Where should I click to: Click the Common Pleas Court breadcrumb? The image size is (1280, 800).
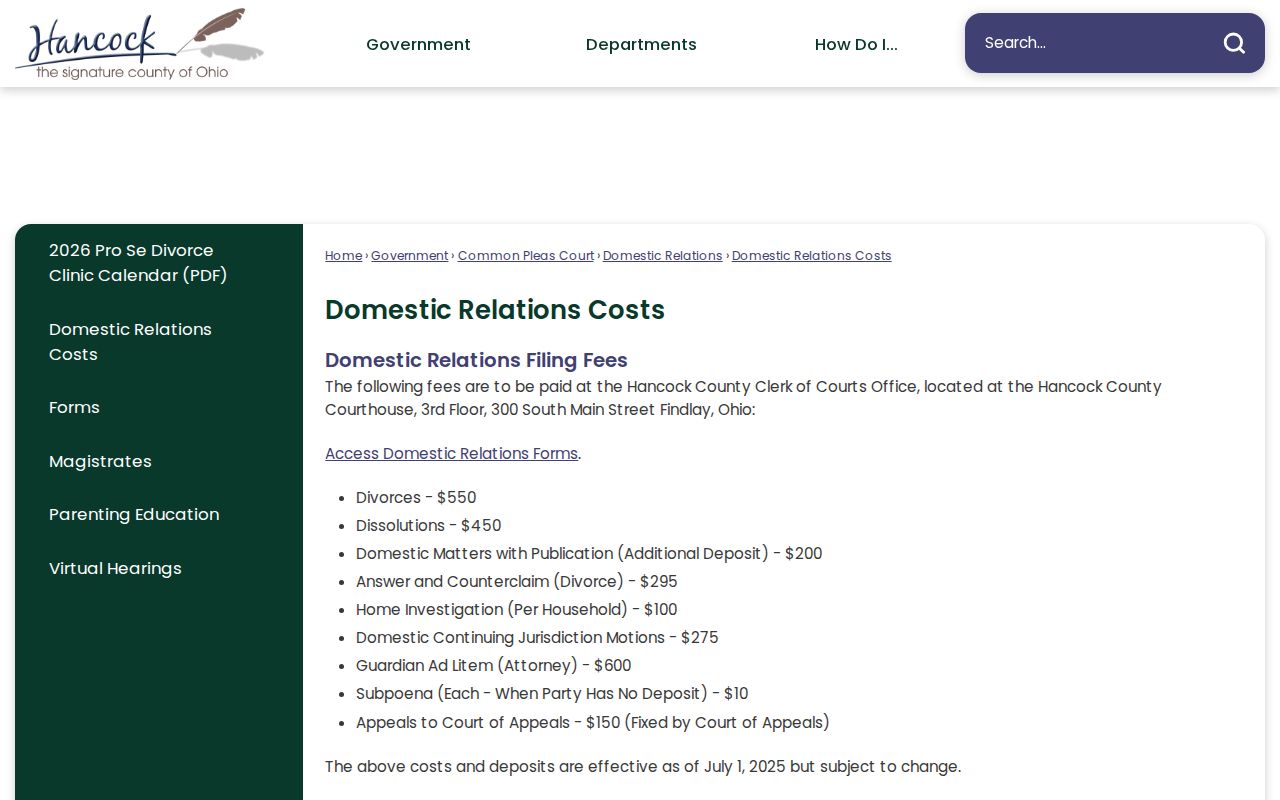point(526,256)
